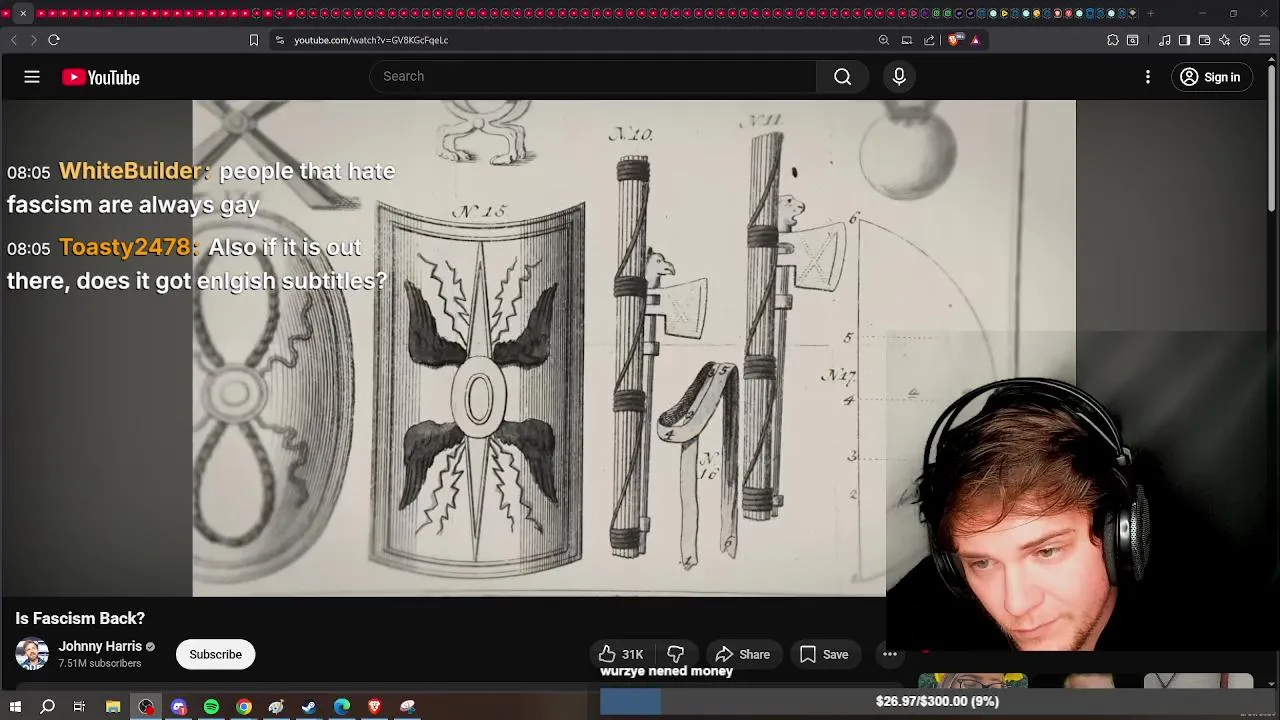
Task: Open Windows taskbar search
Action: [x=47, y=707]
